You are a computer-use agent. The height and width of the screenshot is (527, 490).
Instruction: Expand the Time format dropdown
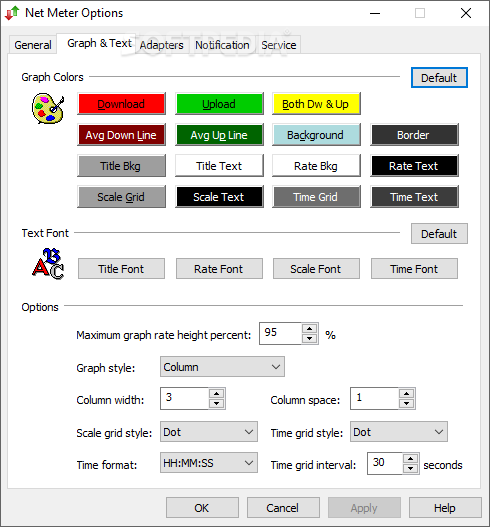coord(209,463)
